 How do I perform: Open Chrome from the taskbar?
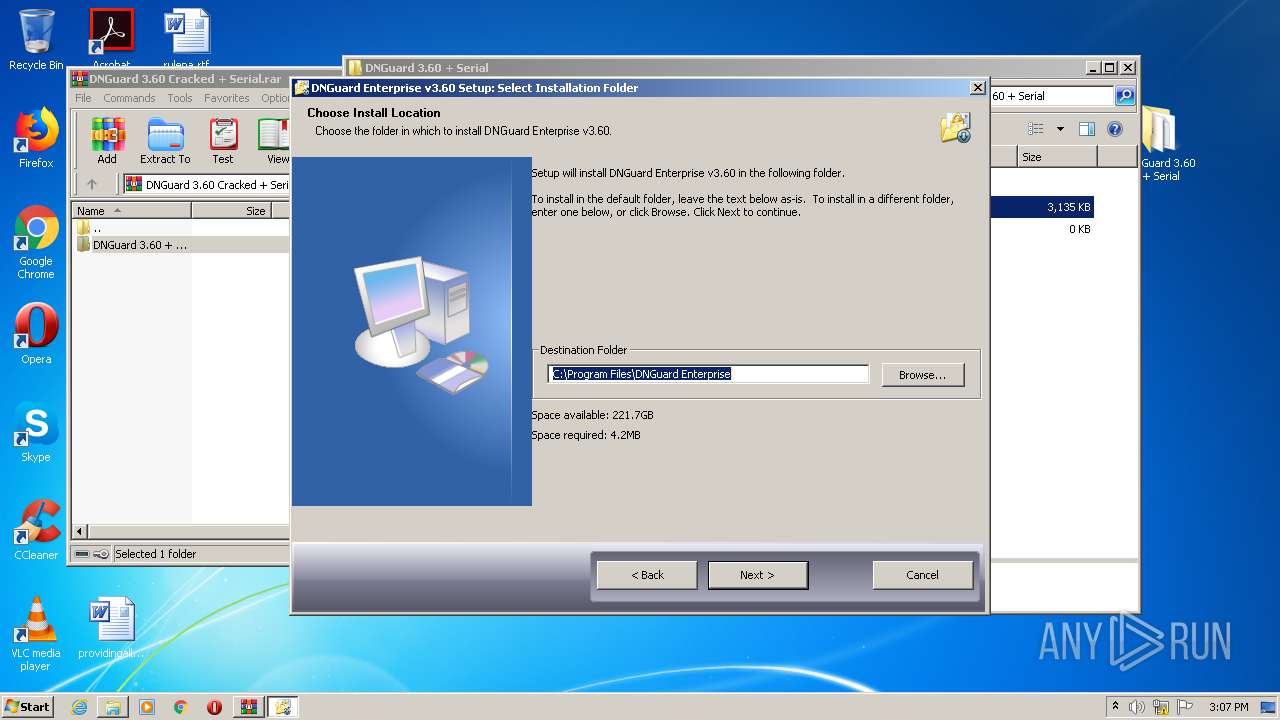tap(180, 707)
